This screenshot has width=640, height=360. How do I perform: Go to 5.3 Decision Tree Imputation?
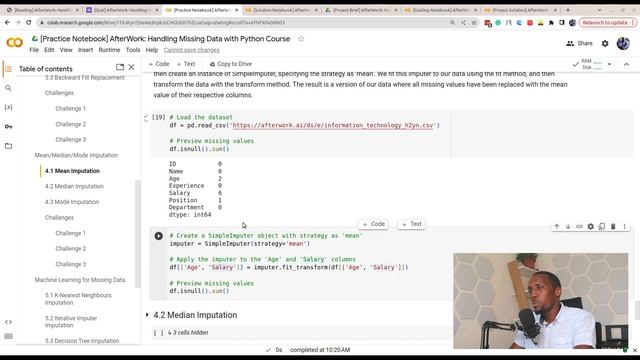pyautogui.click(x=82, y=341)
